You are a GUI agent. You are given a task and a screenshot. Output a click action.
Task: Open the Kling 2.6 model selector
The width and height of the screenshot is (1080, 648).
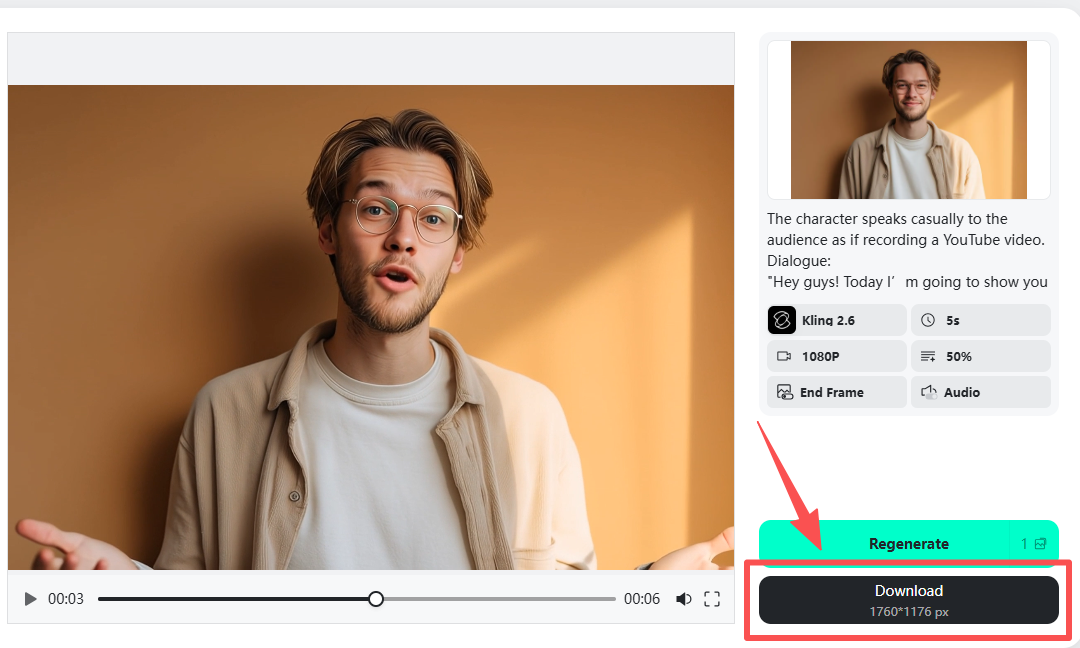(x=836, y=320)
